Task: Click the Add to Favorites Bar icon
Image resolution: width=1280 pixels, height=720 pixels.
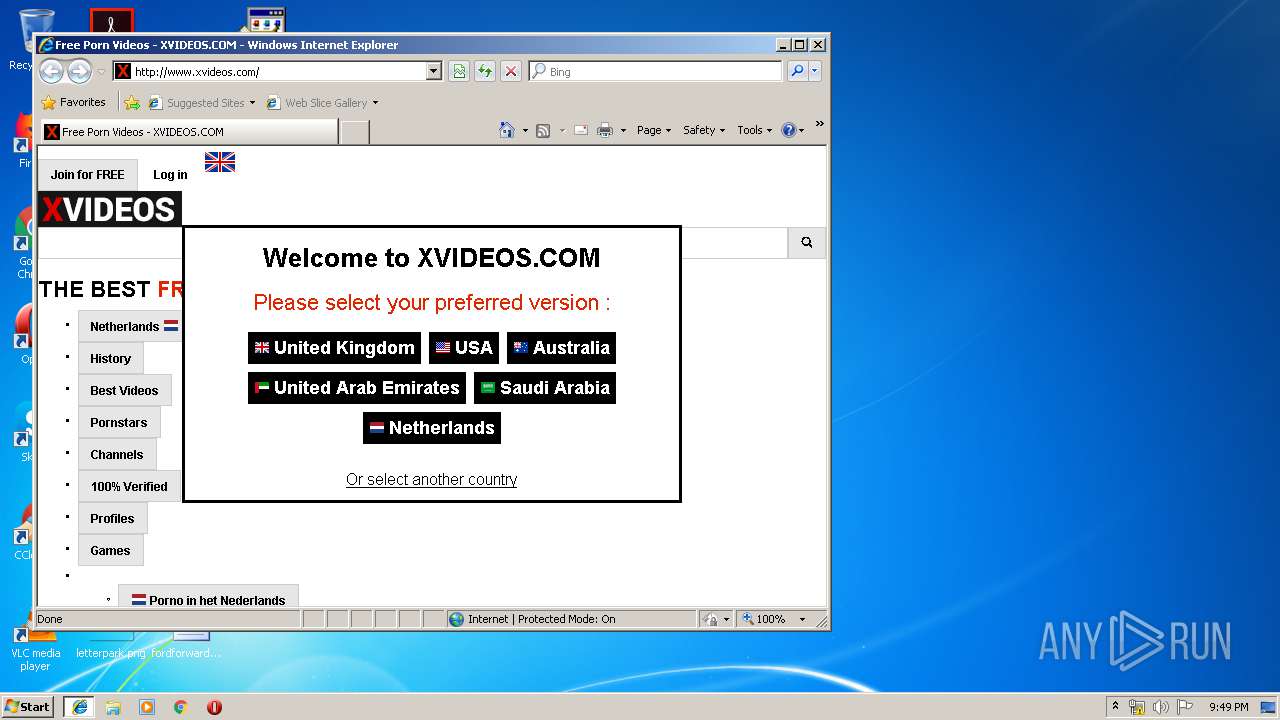Action: [x=132, y=102]
